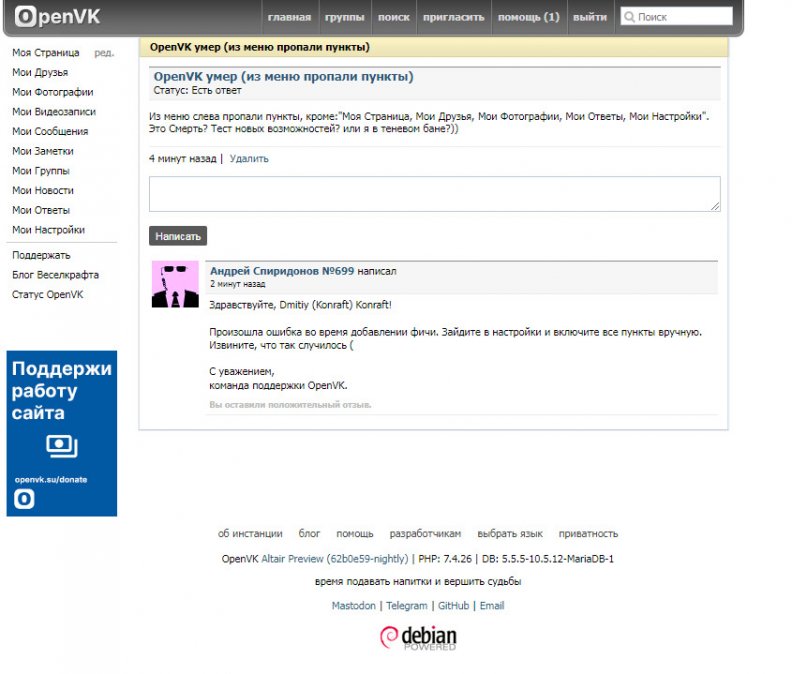The width and height of the screenshot is (807, 674).
Task: Click the Написать button
Action: tap(178, 236)
